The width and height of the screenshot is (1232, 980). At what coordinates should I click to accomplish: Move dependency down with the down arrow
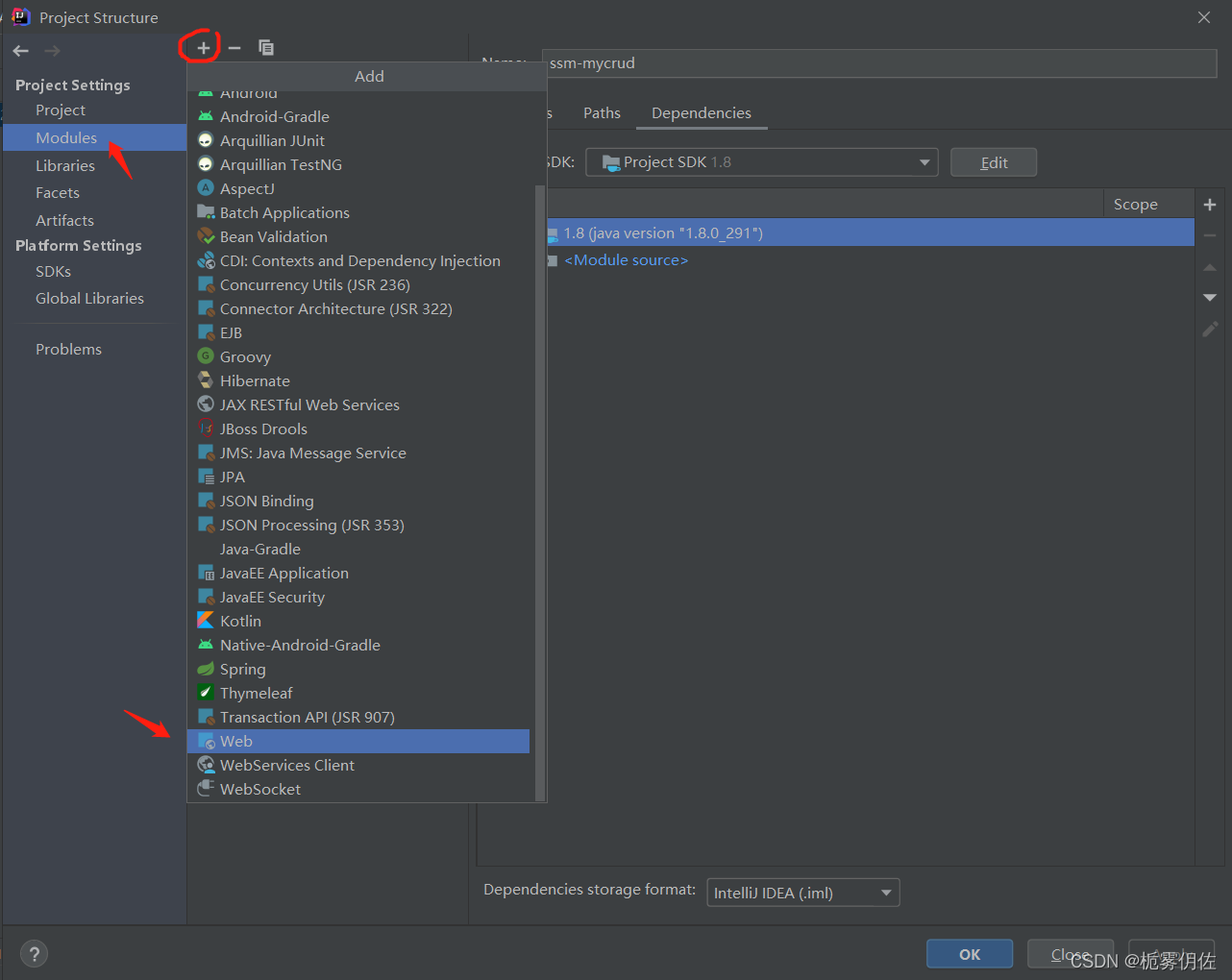pos(1210,298)
